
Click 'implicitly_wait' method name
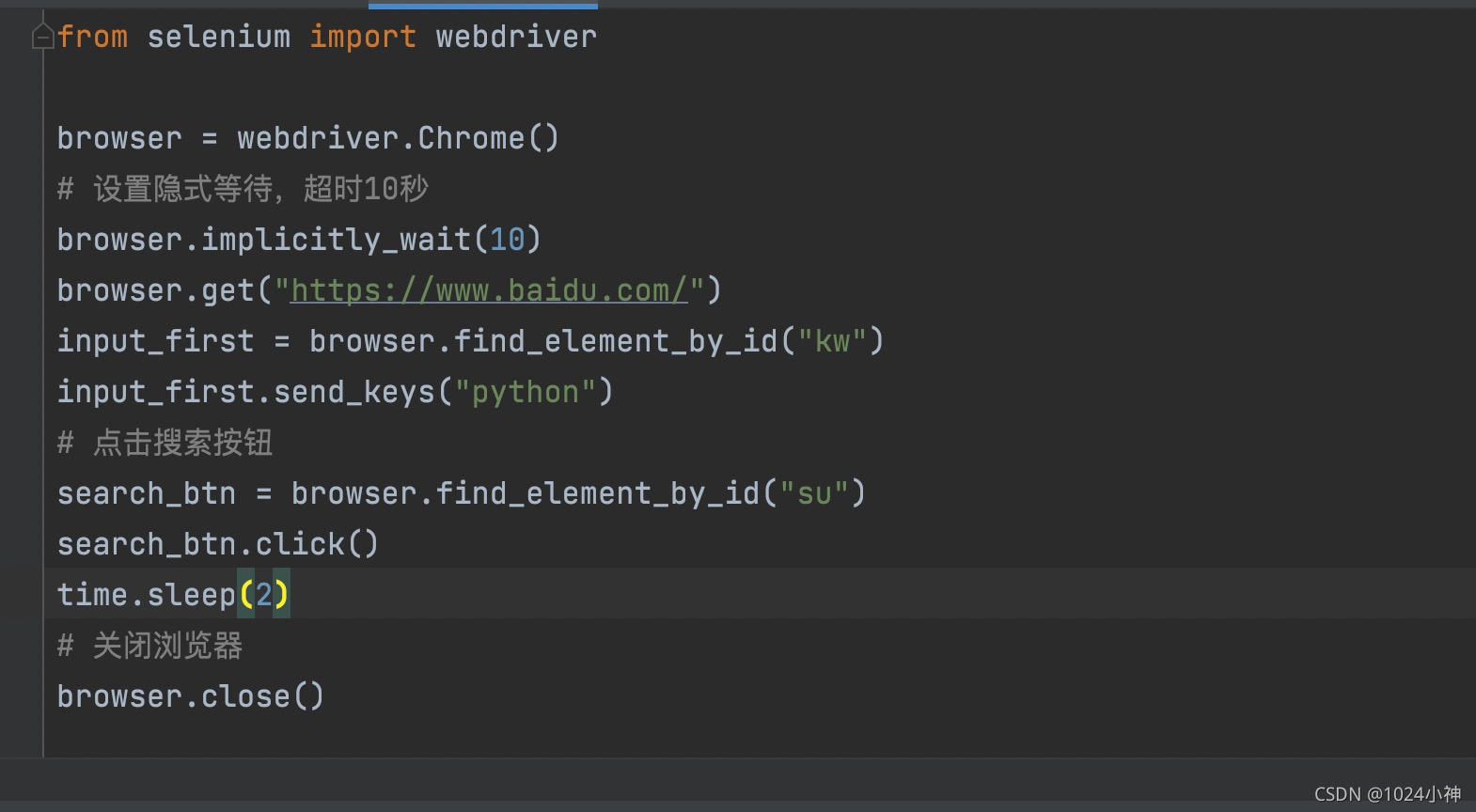pos(336,240)
